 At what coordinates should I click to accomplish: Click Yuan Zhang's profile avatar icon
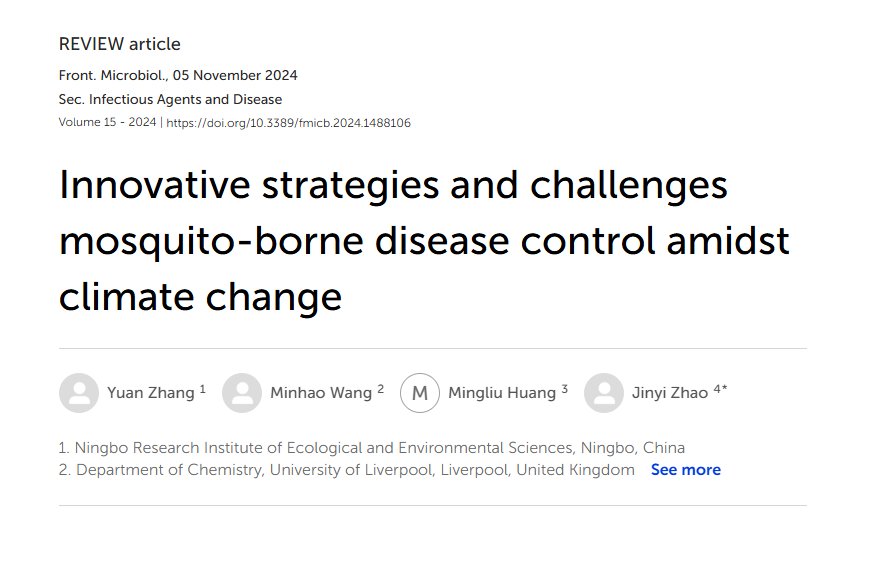pos(79,393)
